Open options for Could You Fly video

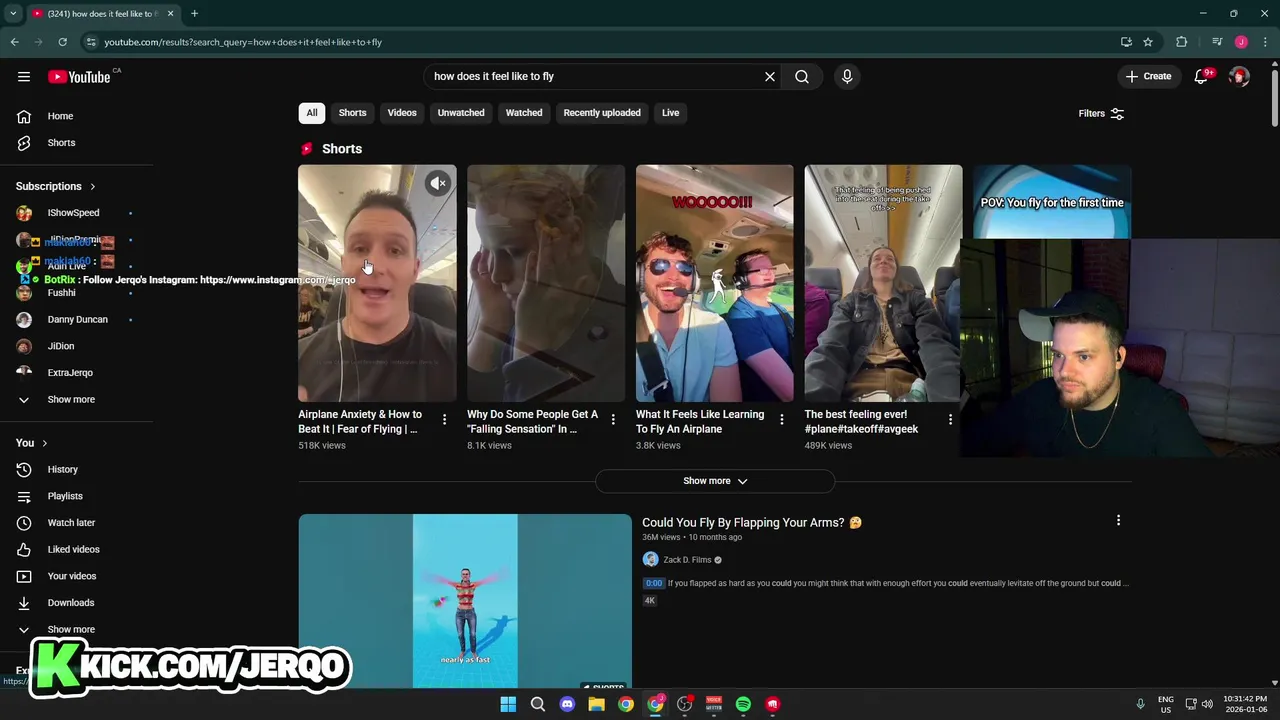(x=1118, y=520)
